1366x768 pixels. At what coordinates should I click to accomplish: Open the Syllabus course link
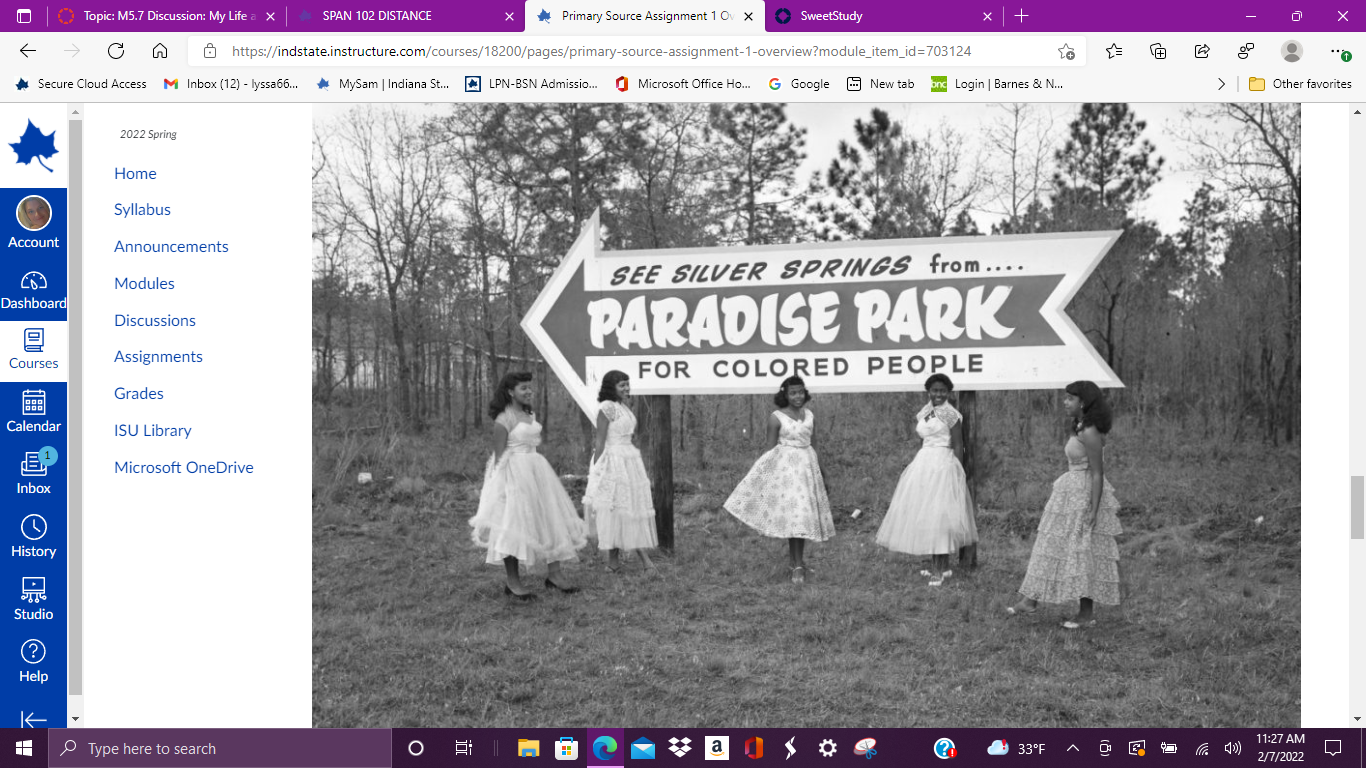(x=142, y=210)
